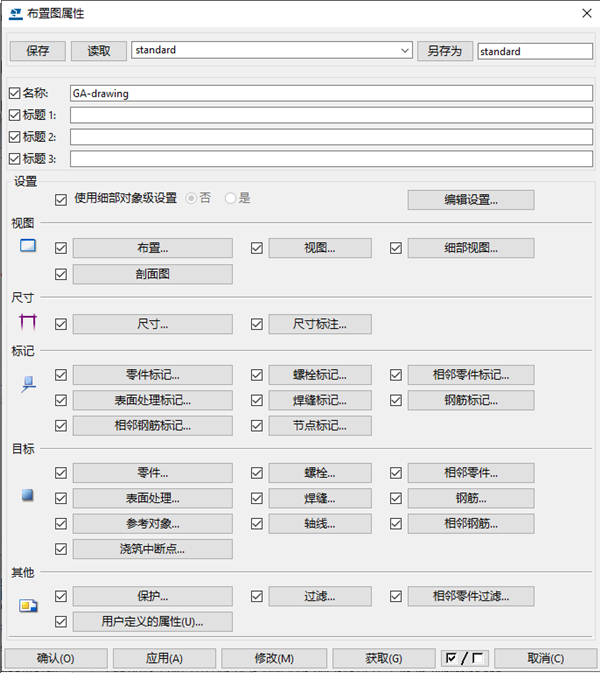Screen dimensions: 600x673
Task: Close the 布置图属性 dialog
Action: coord(587,13)
